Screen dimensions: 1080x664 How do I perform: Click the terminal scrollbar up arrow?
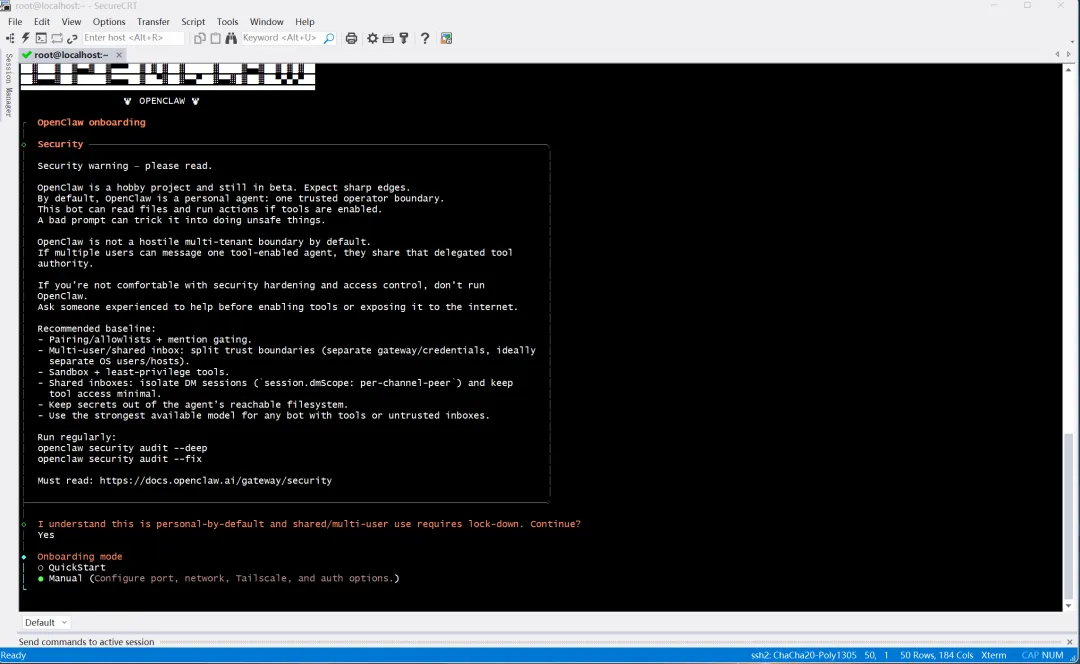1068,70
